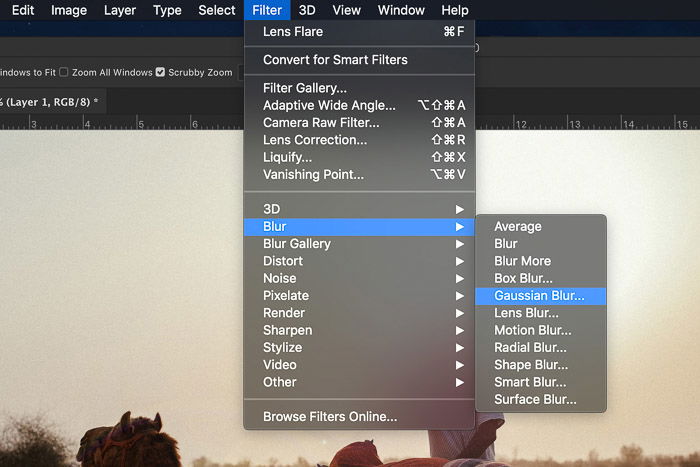Open the Window menu
700x467 pixels.
point(401,10)
